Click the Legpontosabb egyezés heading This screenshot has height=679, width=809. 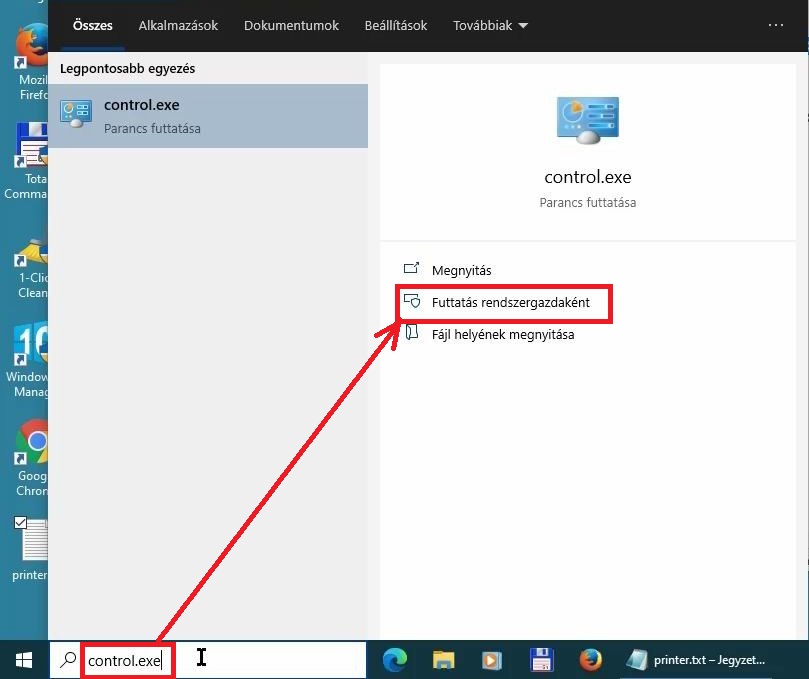click(127, 69)
